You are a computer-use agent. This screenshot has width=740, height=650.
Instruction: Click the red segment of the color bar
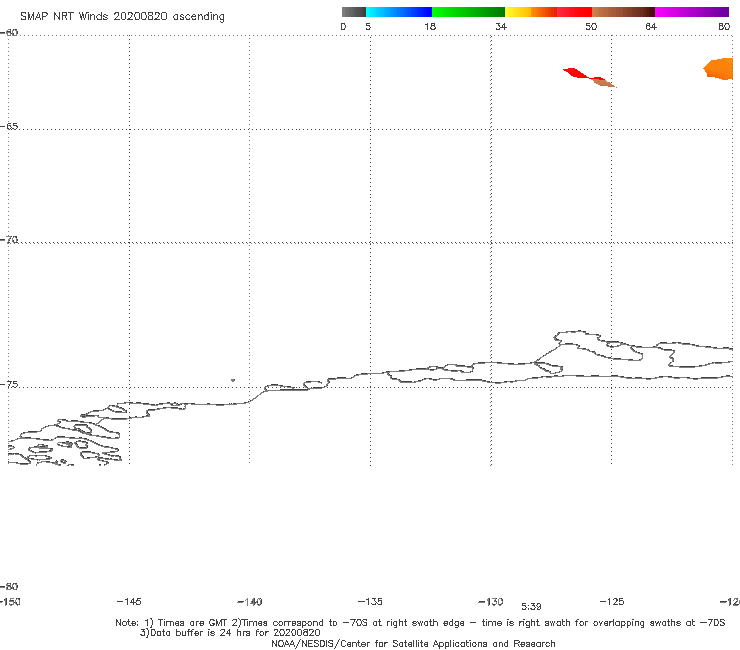[x=574, y=12]
